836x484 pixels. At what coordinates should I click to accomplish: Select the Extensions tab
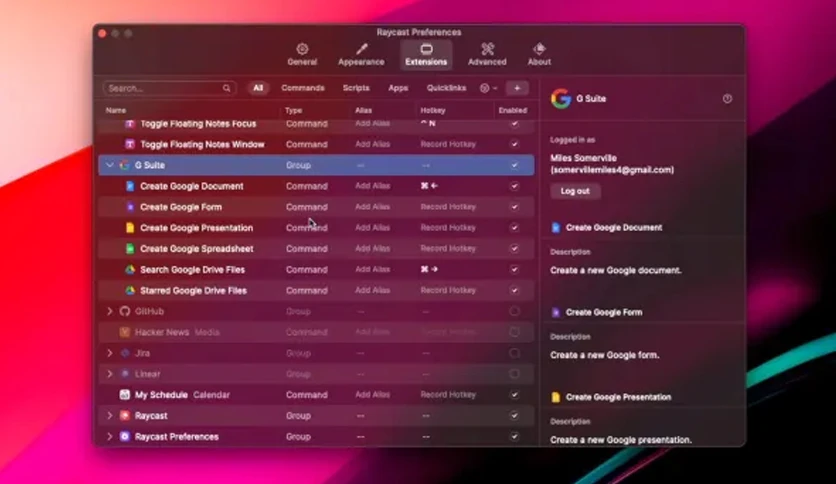pos(426,55)
